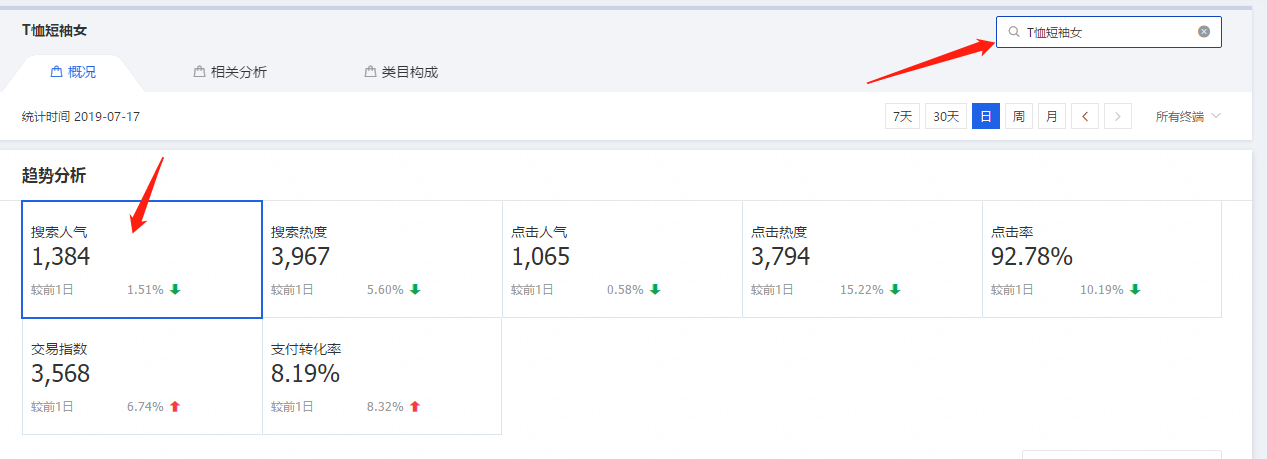Click the bag icon beside 概况 tab

(56, 72)
